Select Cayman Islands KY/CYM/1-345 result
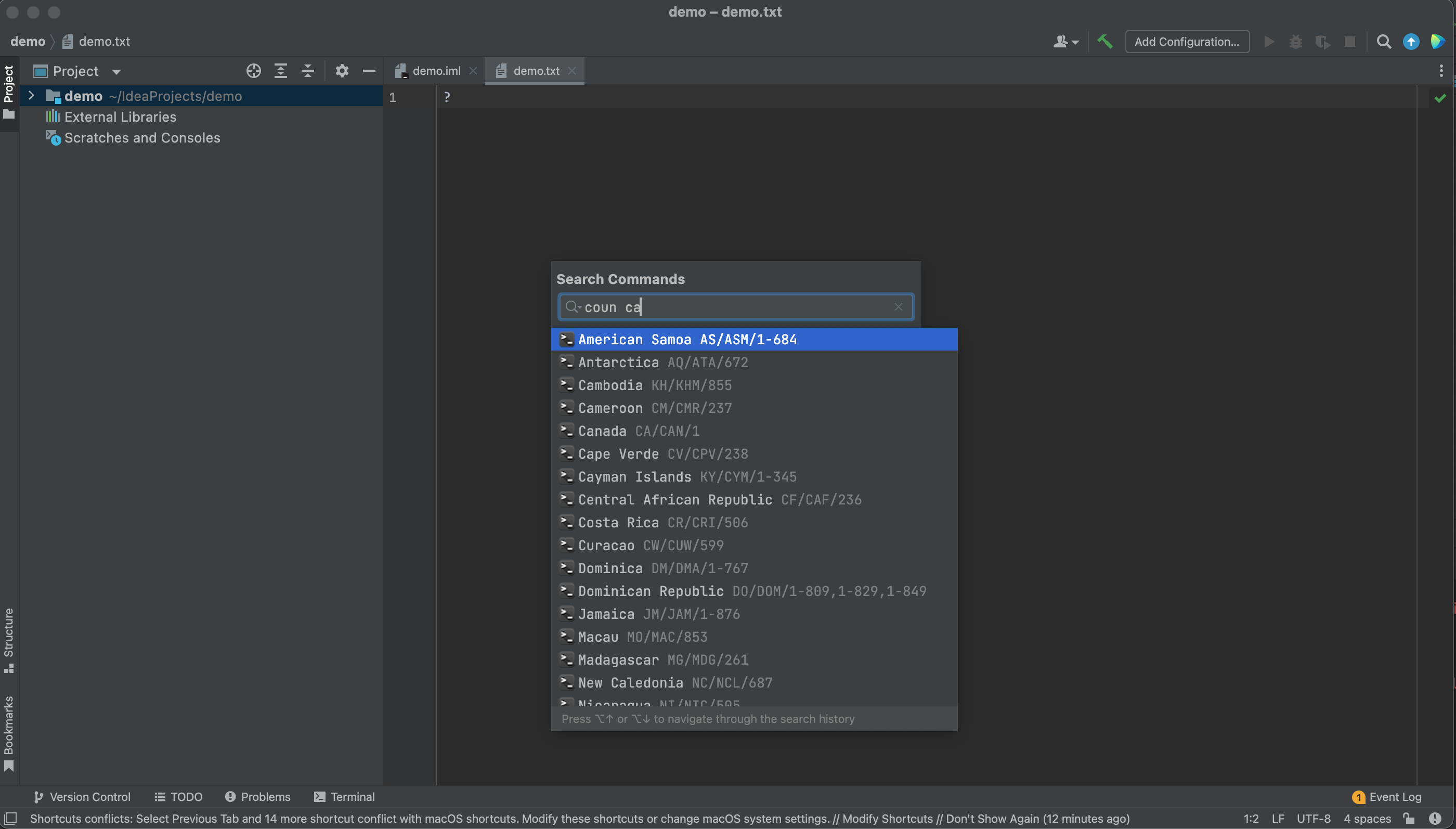 (x=754, y=476)
